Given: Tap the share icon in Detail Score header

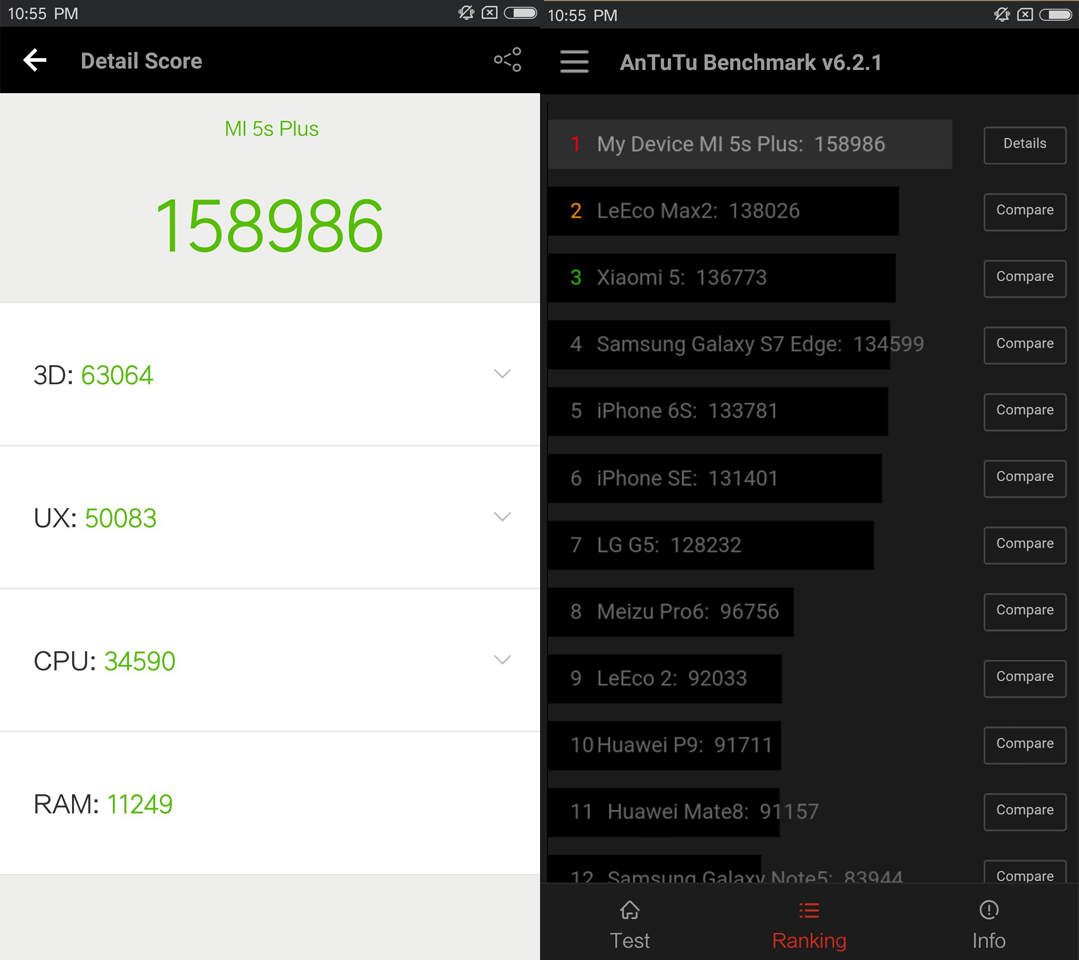Looking at the screenshot, I should pos(507,60).
